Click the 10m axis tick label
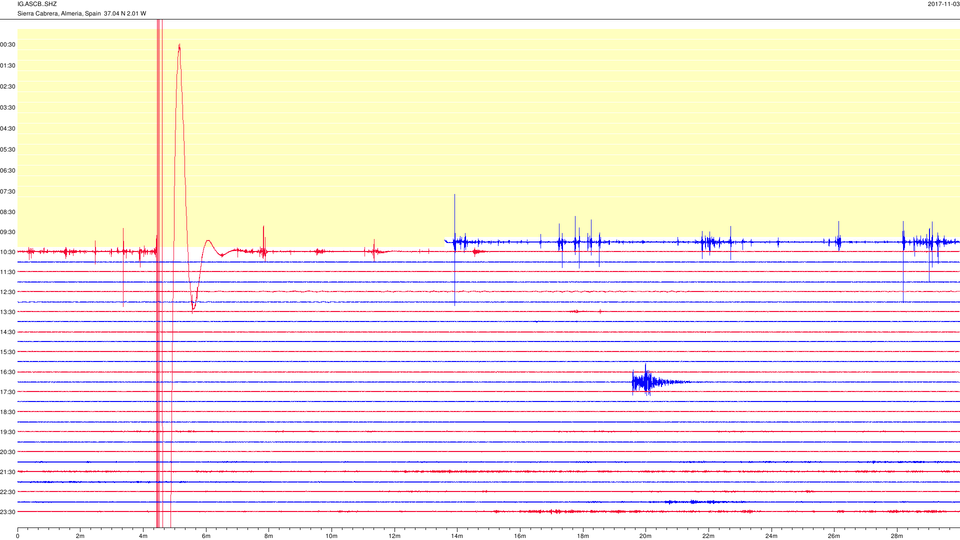Screen dimensions: 960x540 tap(331, 536)
